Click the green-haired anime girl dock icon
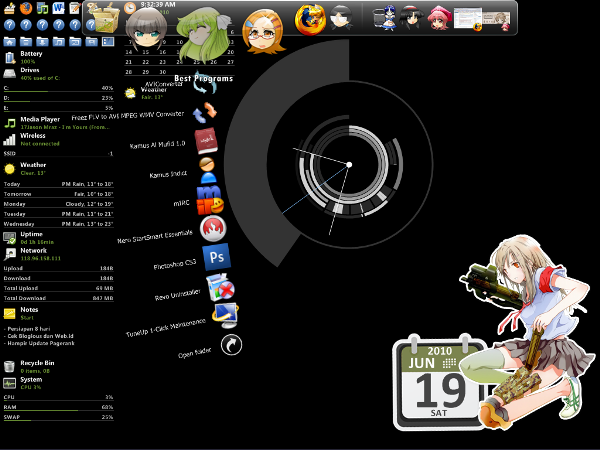Screen dimensions: 600x450 (x=203, y=34)
